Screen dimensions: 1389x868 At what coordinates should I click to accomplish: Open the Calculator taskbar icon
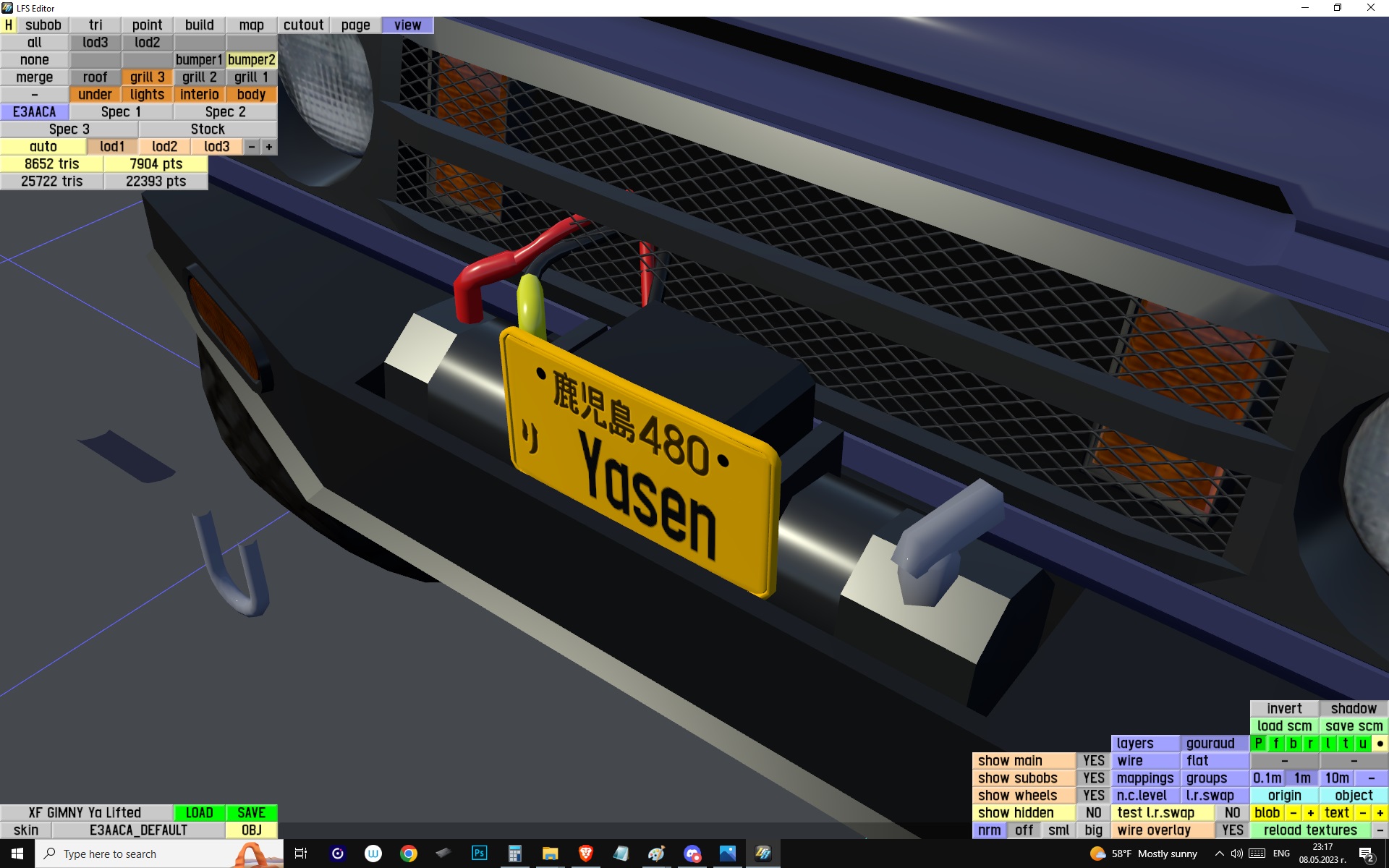point(514,854)
